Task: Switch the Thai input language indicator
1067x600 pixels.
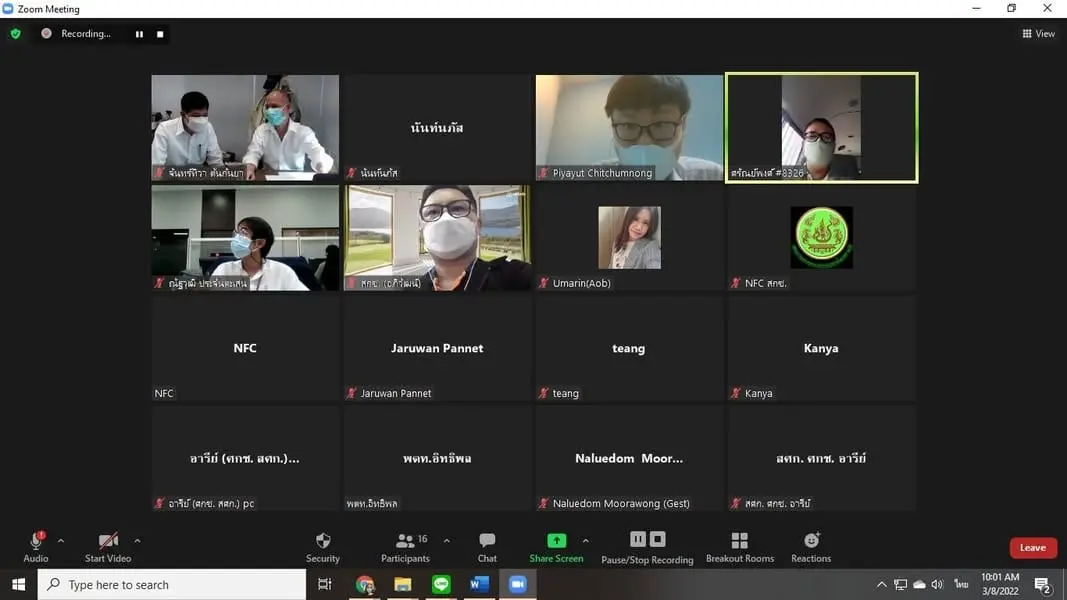Action: pos(961,584)
